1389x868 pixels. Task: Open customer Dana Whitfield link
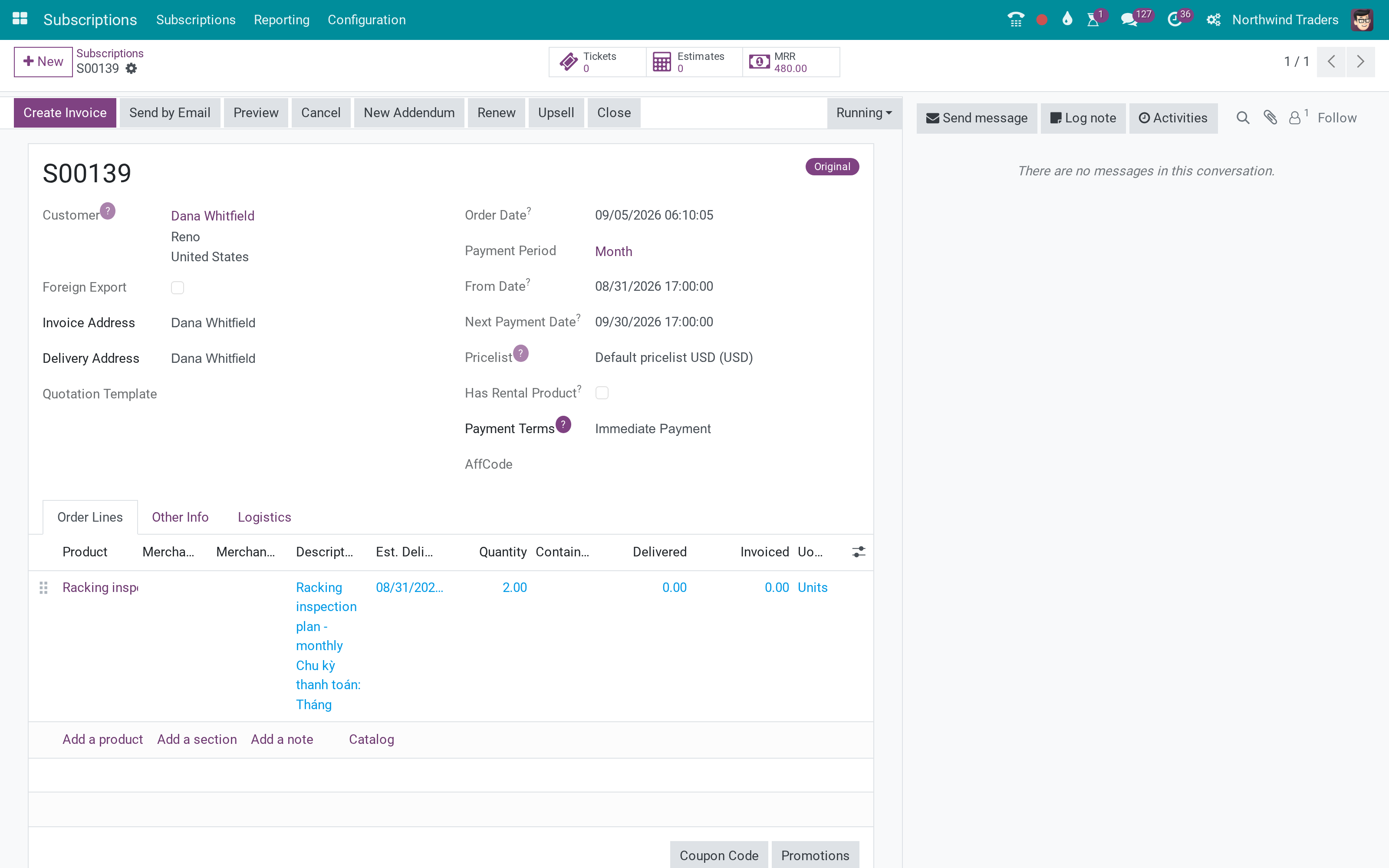212,216
